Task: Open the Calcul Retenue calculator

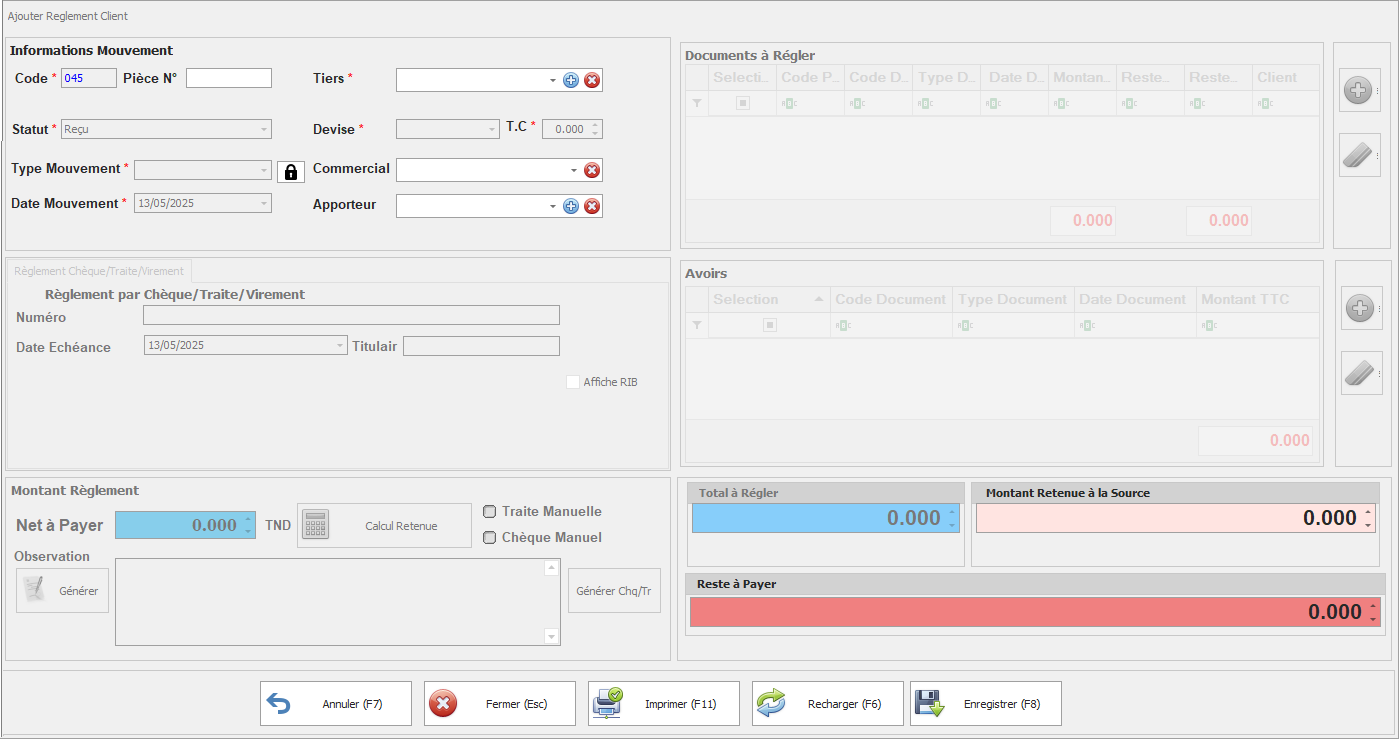Action: (384, 525)
